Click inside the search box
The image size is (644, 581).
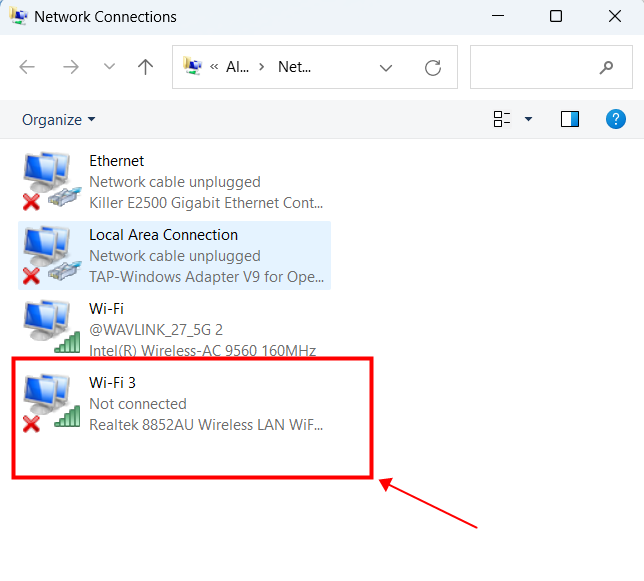535,67
